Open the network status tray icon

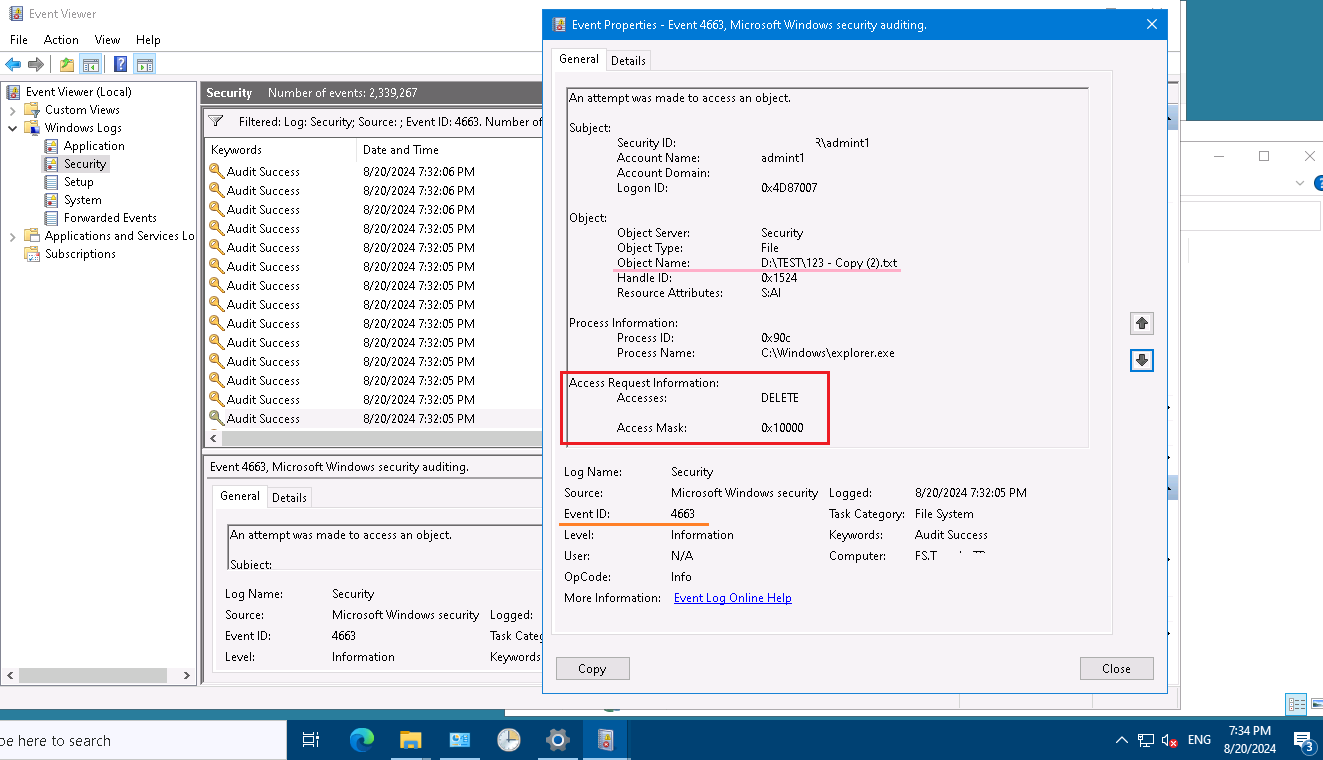1146,740
